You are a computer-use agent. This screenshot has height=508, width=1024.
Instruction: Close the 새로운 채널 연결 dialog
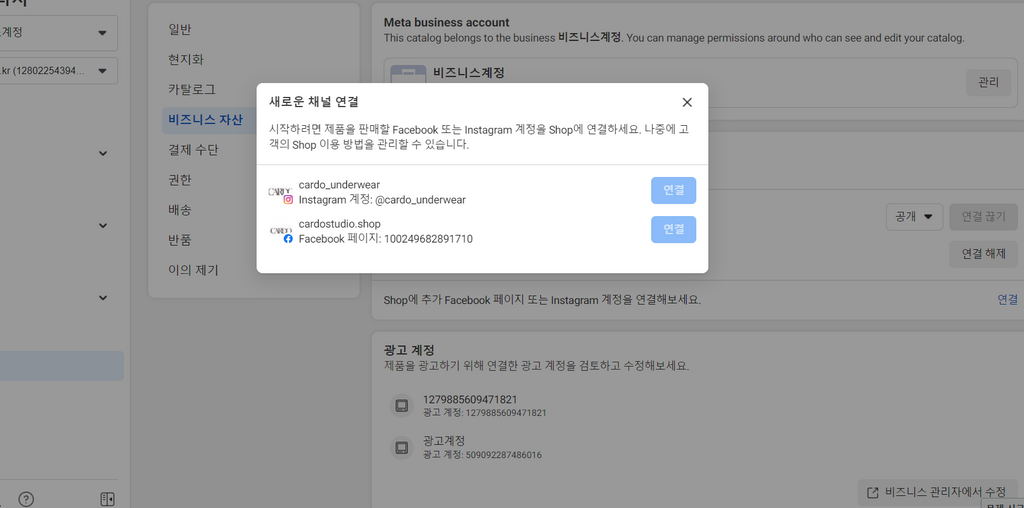click(686, 103)
